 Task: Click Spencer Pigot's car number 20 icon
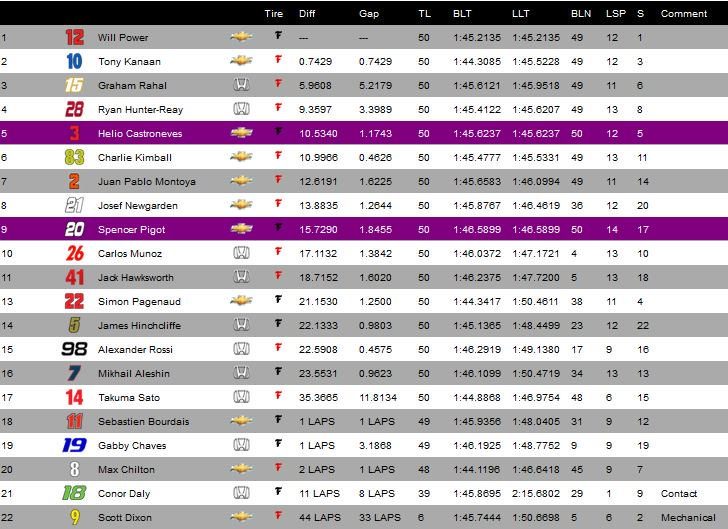(74, 229)
